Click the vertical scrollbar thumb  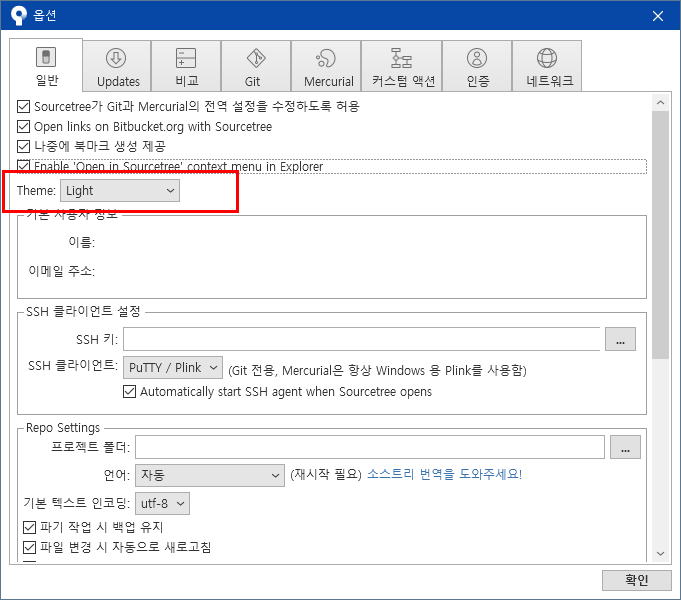661,235
